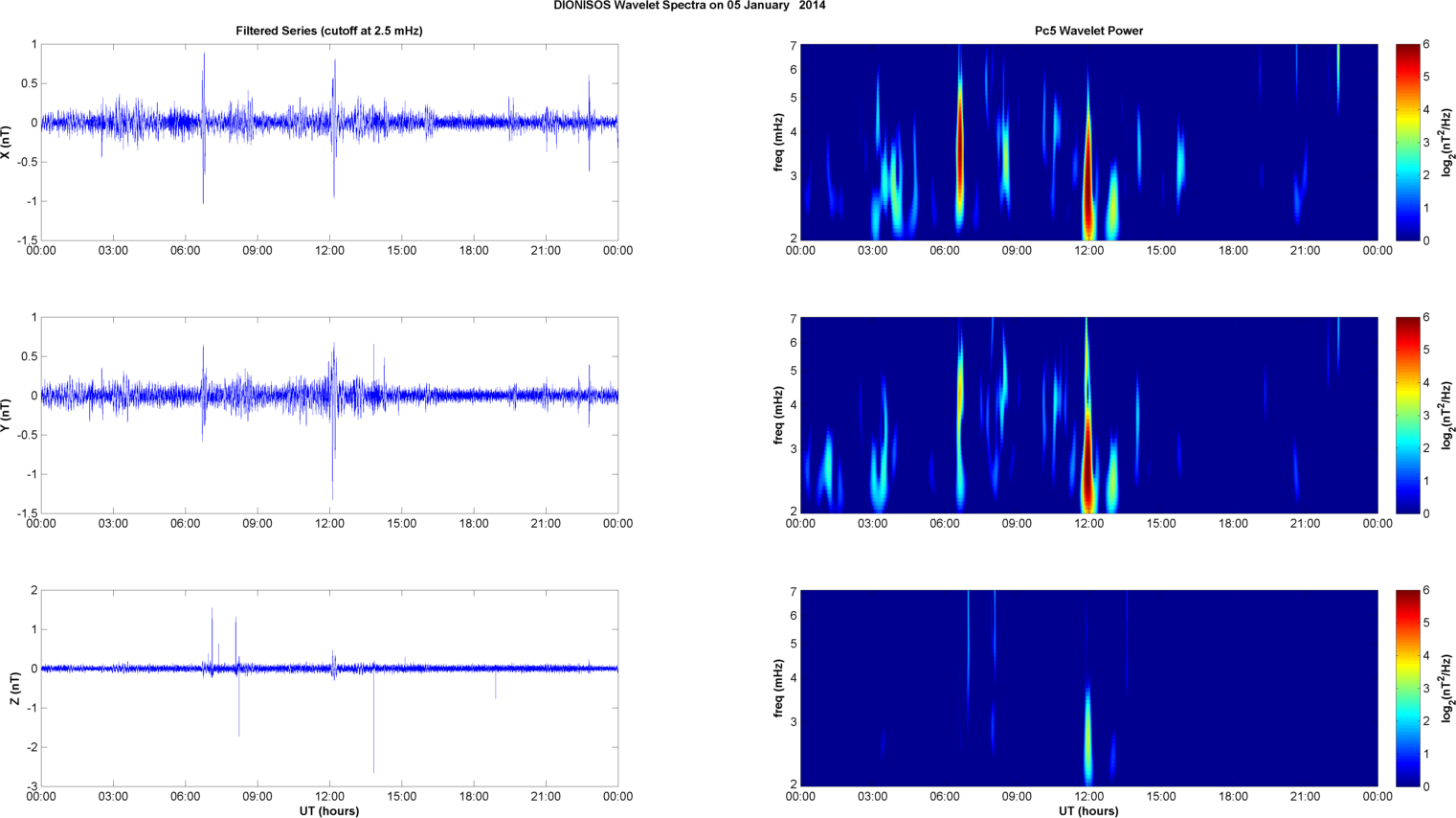Click the '0' value on Z spectrum colorbar scale
Image resolution: width=1456 pixels, height=818 pixels.
coord(1426,786)
